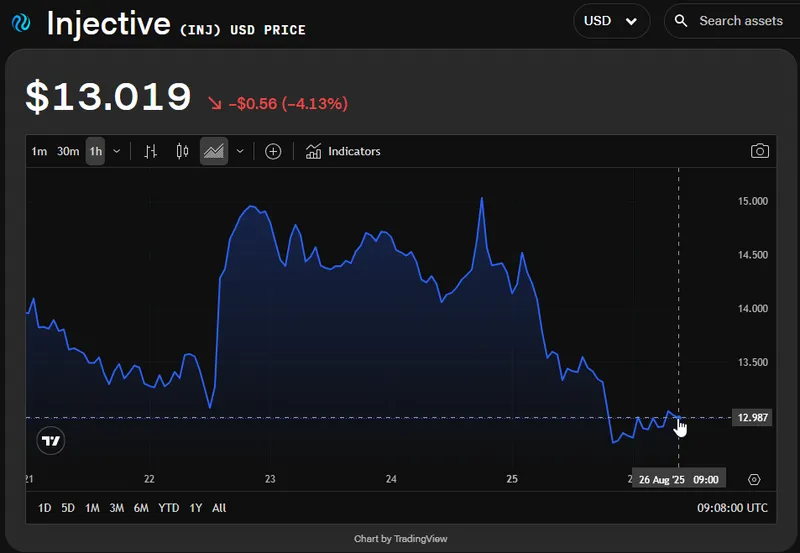Click the 14.500 price axis label
Viewport: 800px width, 553px height.
coord(753,255)
